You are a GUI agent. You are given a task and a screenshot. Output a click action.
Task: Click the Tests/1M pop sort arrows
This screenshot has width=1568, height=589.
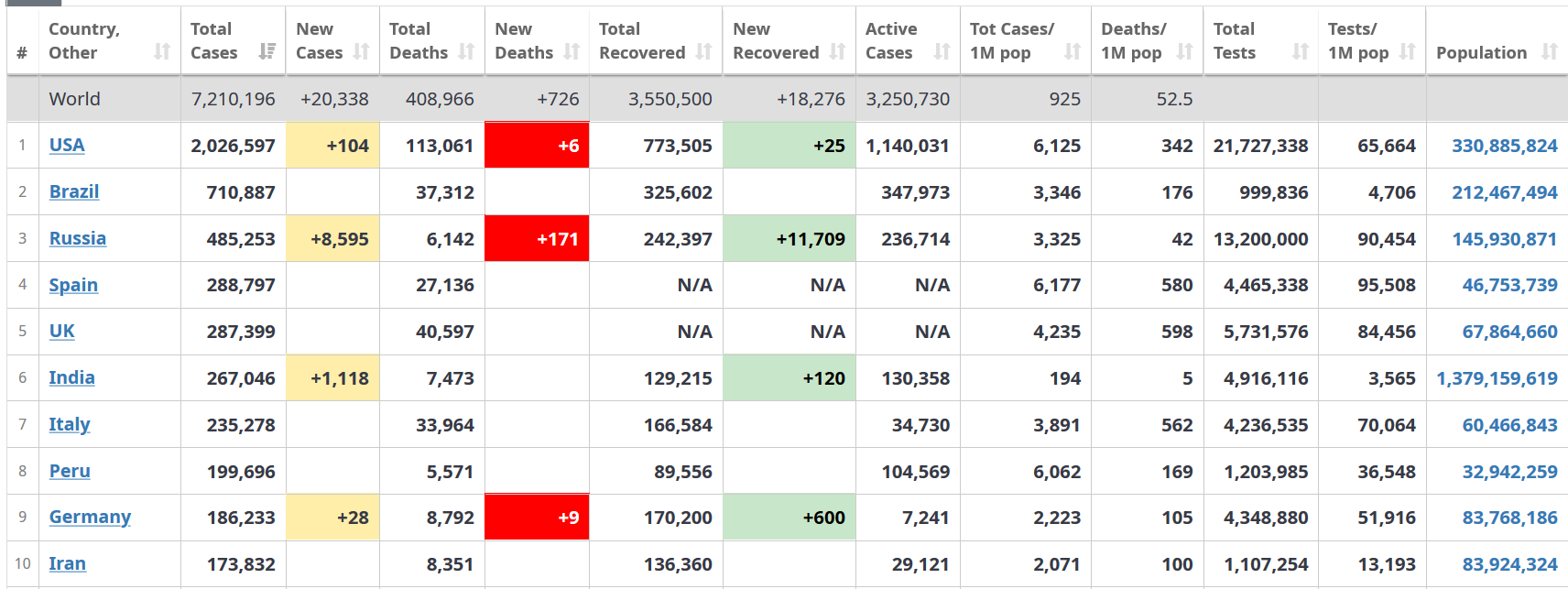pyautogui.click(x=1409, y=52)
